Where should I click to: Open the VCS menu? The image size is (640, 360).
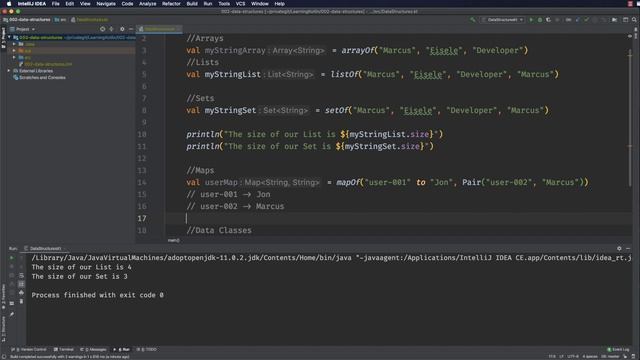(x=240, y=4)
